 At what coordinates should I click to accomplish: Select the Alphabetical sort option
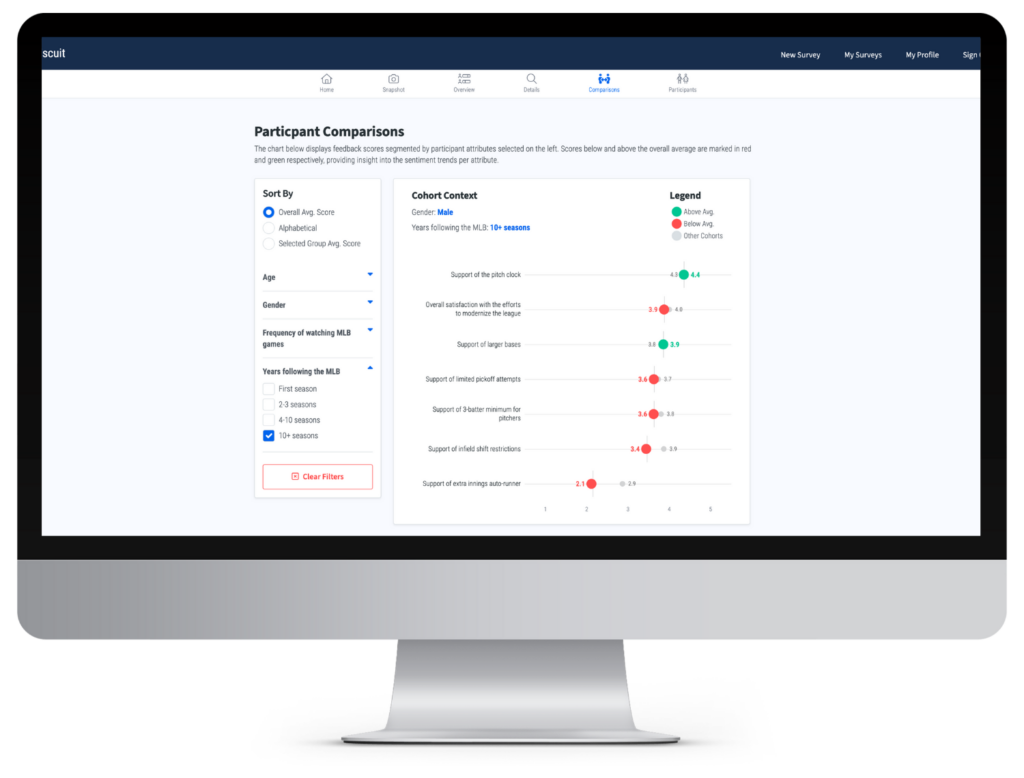pyautogui.click(x=268, y=228)
